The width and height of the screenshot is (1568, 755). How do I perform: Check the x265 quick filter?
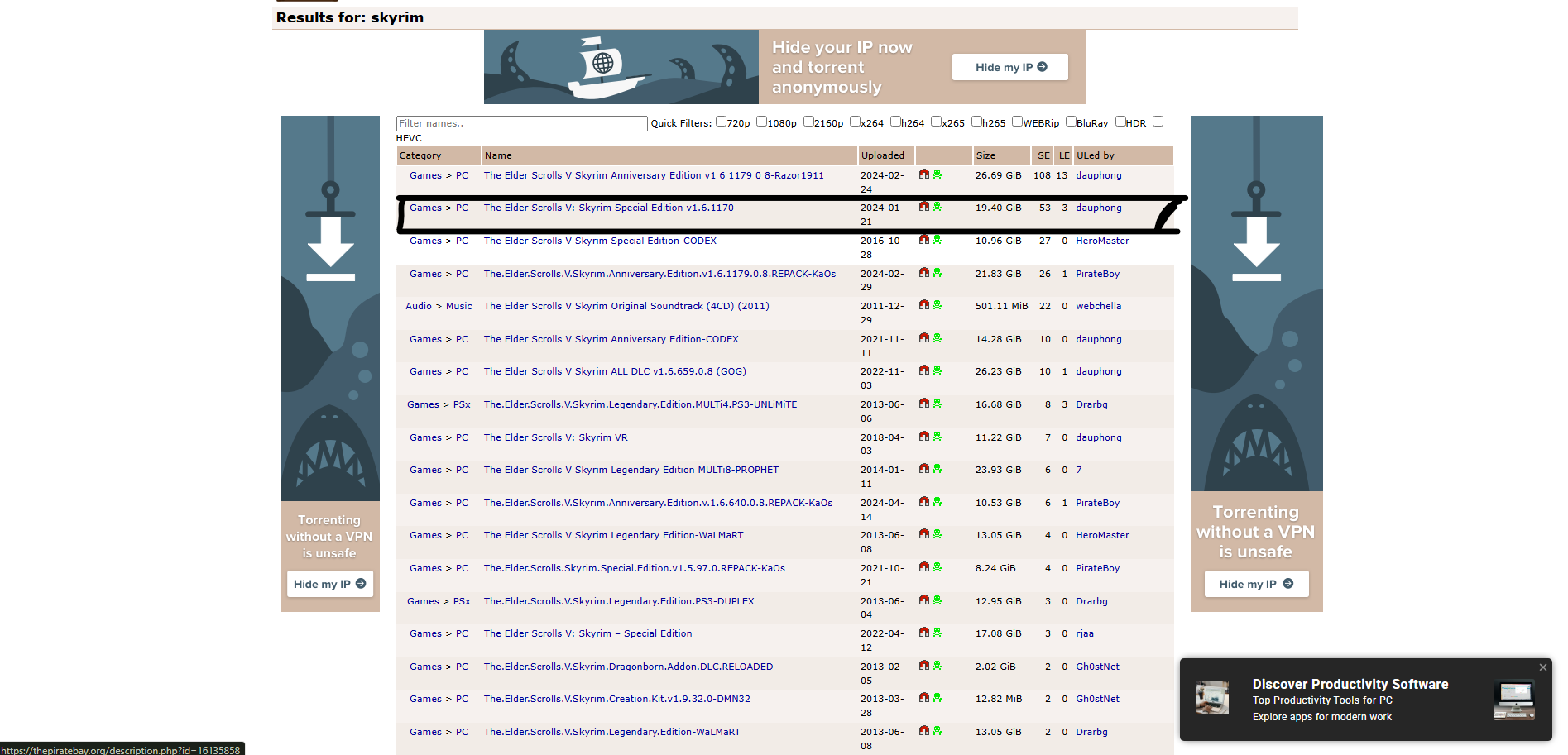[937, 122]
